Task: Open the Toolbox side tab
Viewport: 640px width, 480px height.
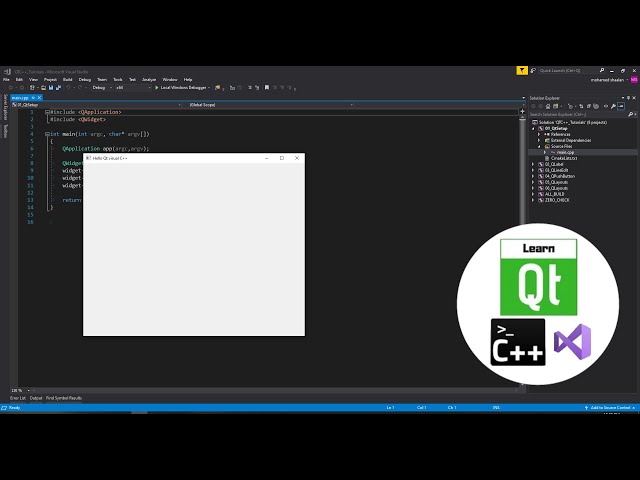Action: pyautogui.click(x=5, y=131)
